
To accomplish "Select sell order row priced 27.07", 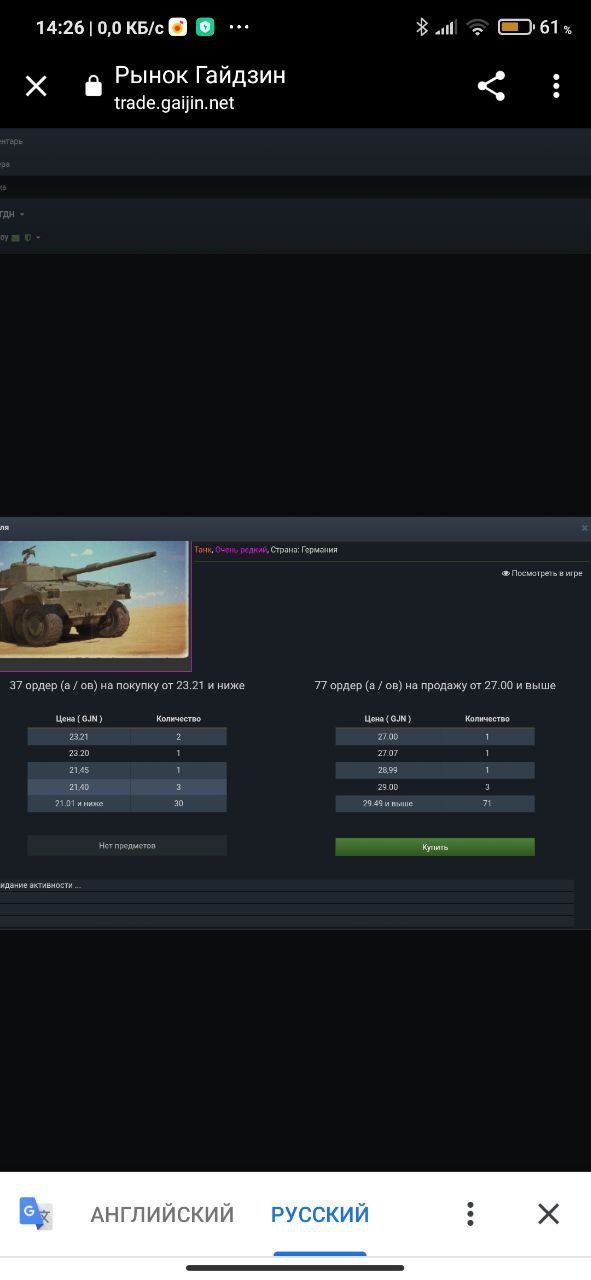I will (x=435, y=753).
